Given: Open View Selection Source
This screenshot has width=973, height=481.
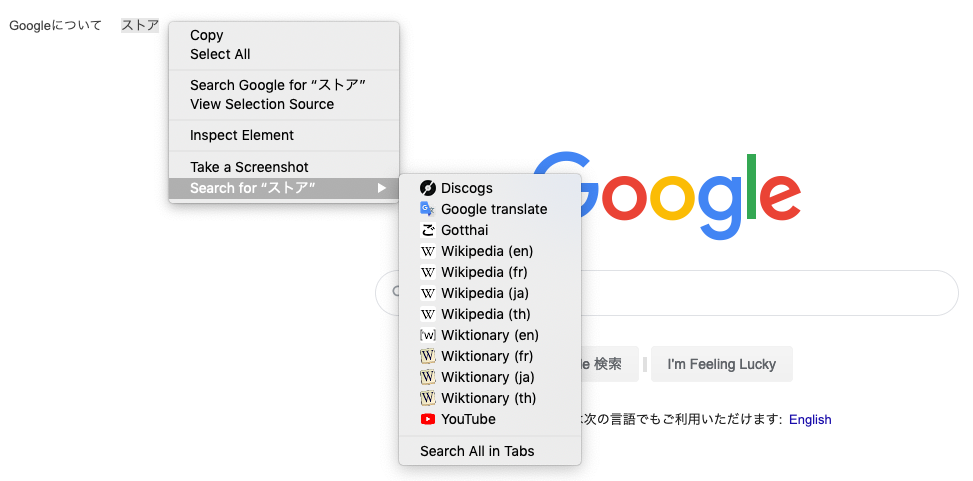Looking at the screenshot, I should (x=262, y=104).
